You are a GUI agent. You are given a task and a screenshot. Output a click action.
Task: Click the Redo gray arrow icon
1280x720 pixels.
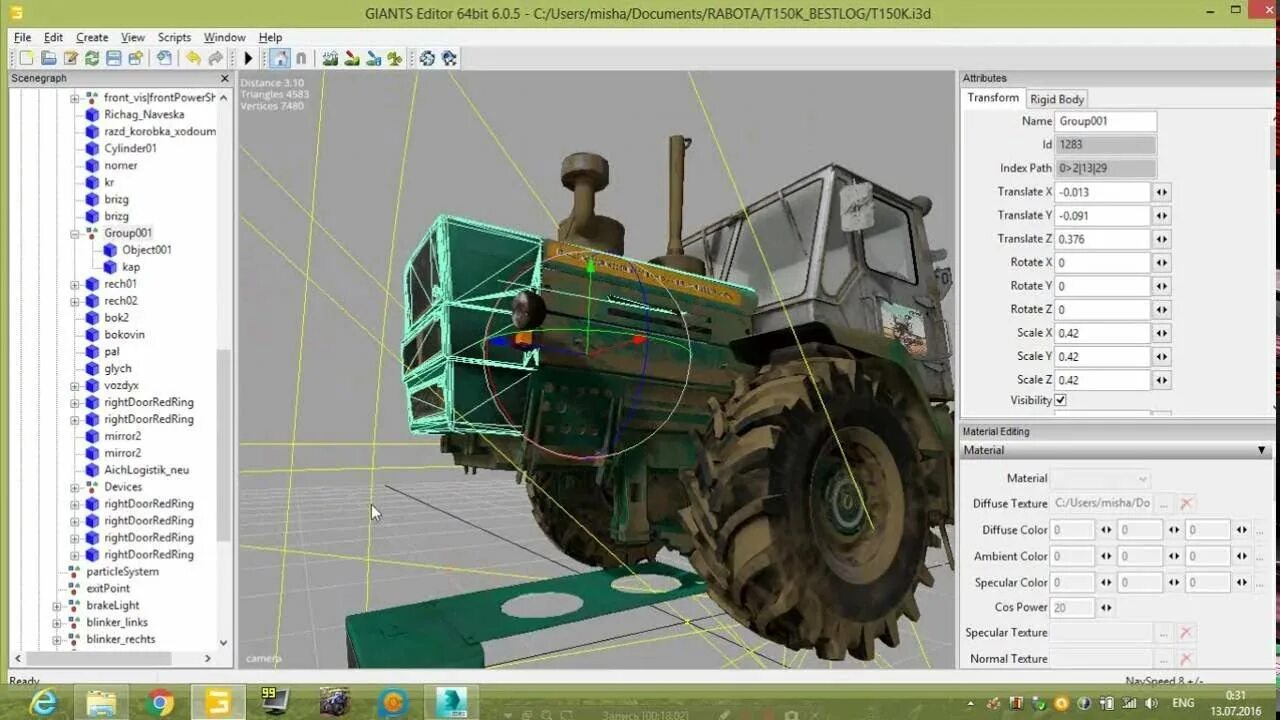[215, 59]
